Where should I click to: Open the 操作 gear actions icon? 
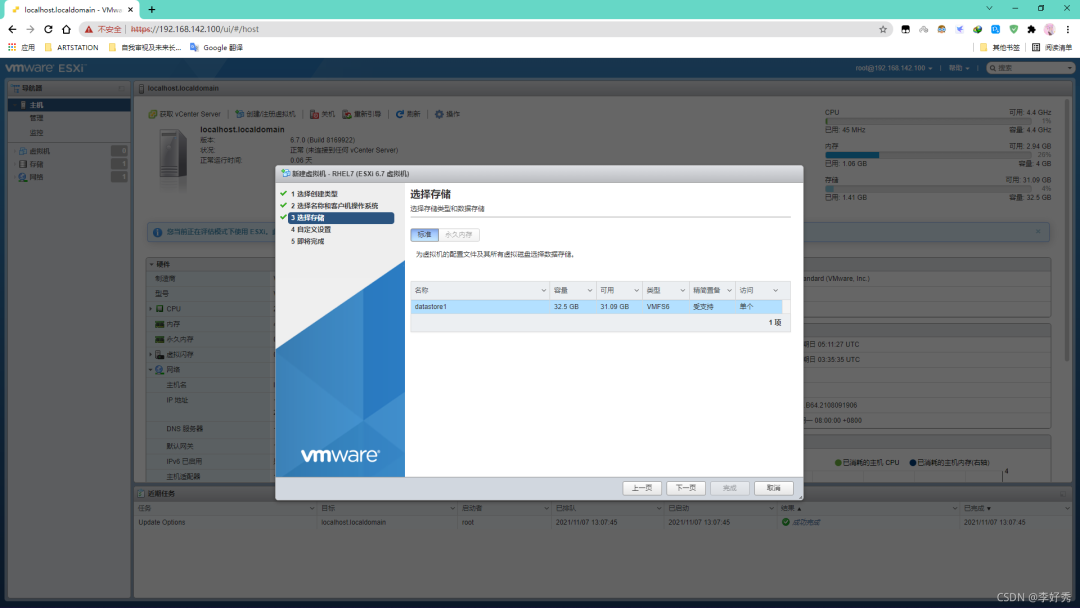pyautogui.click(x=439, y=114)
